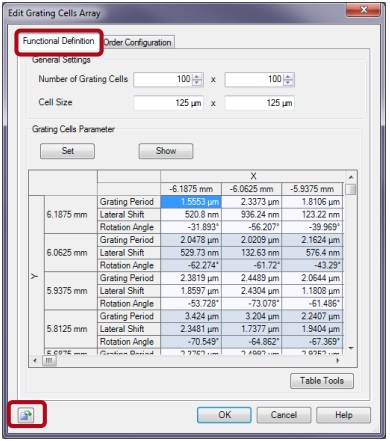Open Help for this dialog
Viewport: 390px width, 441px height.
(343, 415)
